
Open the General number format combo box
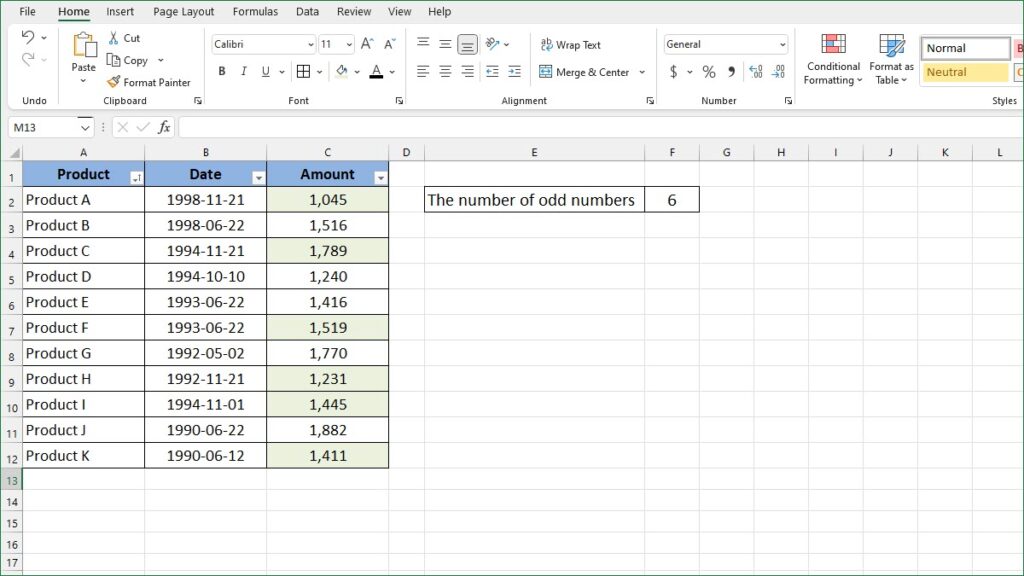coord(725,44)
